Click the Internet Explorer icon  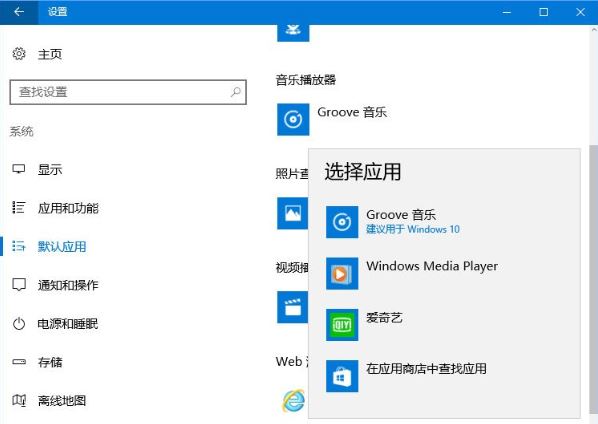tap(293, 401)
